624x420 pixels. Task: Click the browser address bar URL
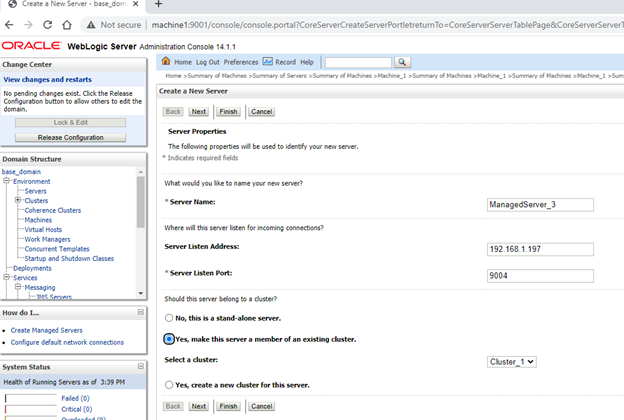(388, 25)
